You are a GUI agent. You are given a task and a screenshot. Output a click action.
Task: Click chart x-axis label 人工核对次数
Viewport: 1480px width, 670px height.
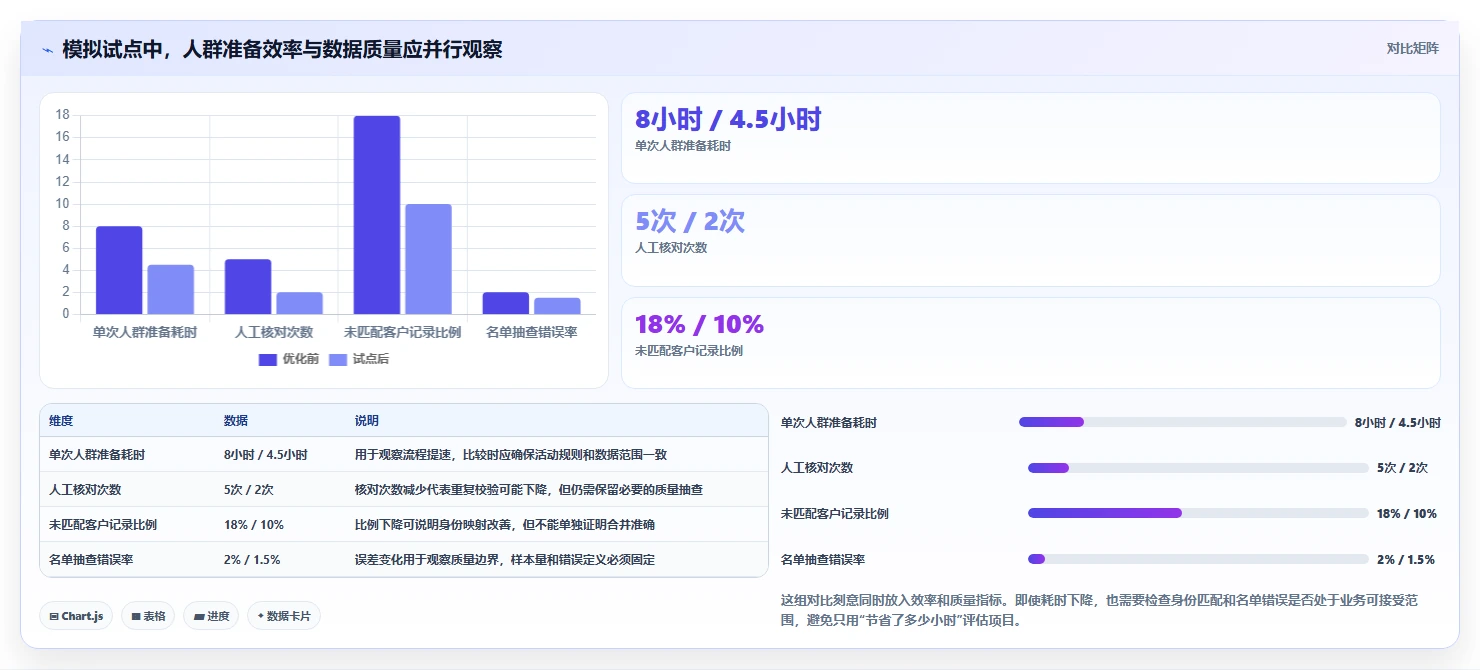[274, 332]
